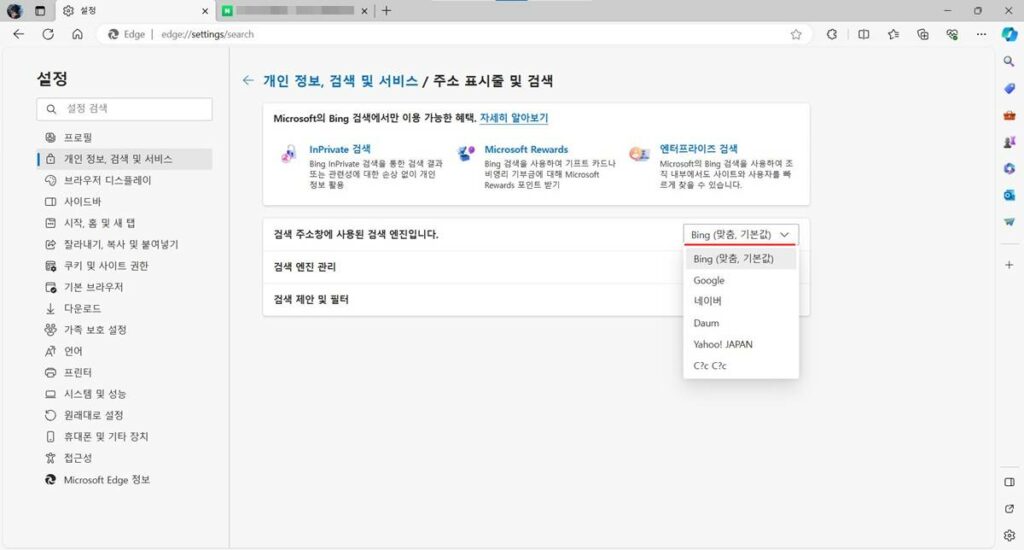The height and width of the screenshot is (550, 1024).
Task: Open the Microsoft Rewards link
Action: [x=526, y=149]
